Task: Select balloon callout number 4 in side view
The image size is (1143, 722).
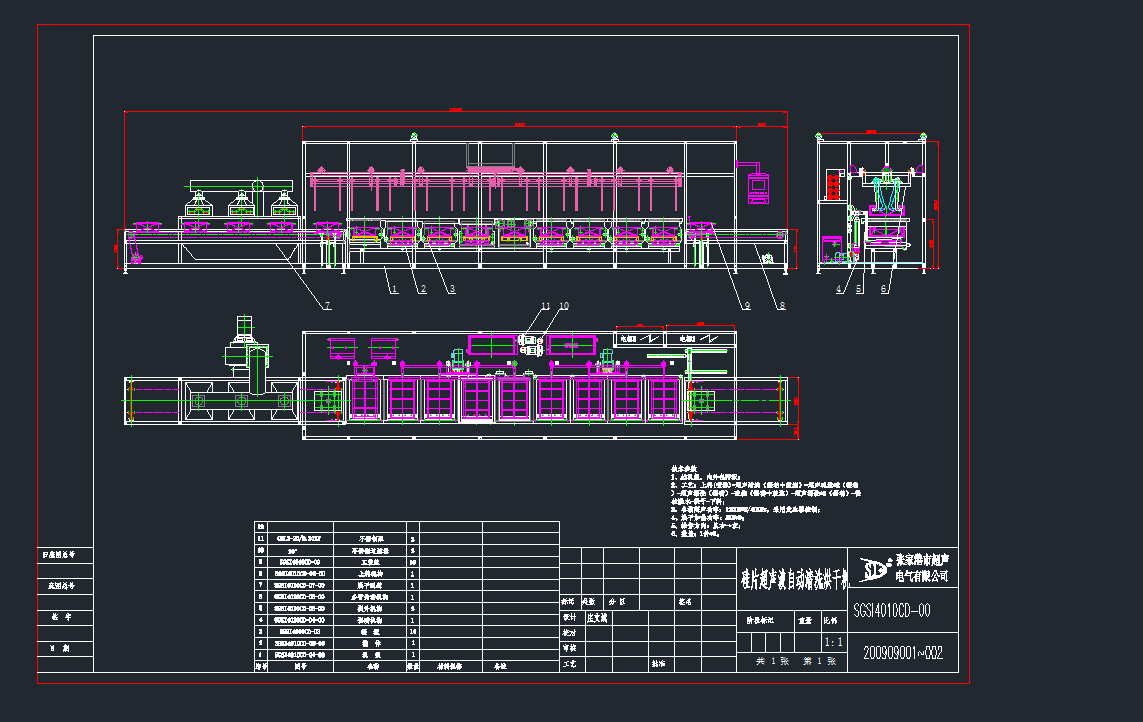Action: pyautogui.click(x=839, y=290)
